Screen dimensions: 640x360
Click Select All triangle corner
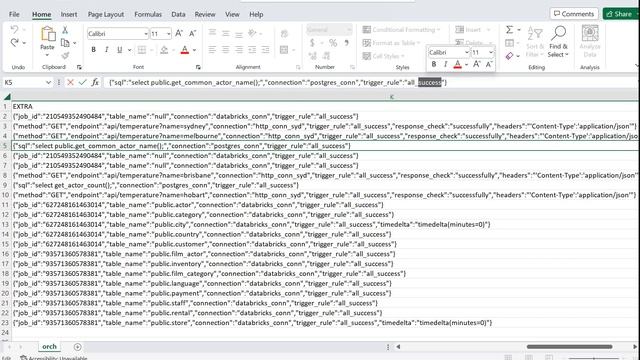pos(7,96)
